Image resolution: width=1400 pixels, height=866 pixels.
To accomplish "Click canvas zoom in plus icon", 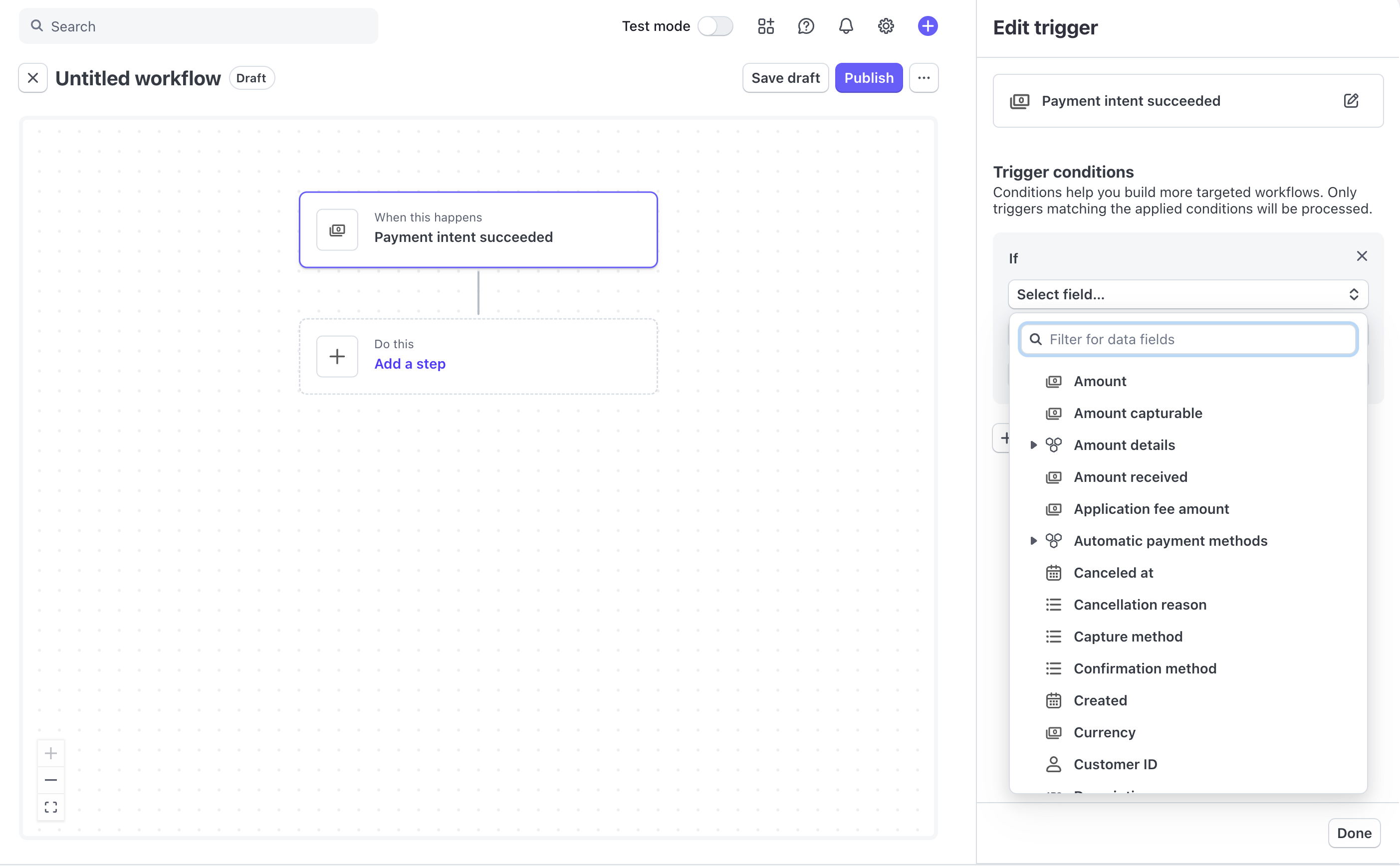I will click(x=51, y=753).
